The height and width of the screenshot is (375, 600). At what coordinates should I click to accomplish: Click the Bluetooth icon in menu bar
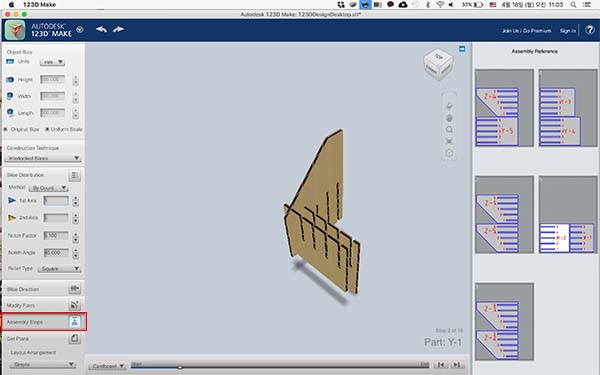pyautogui.click(x=428, y=5)
